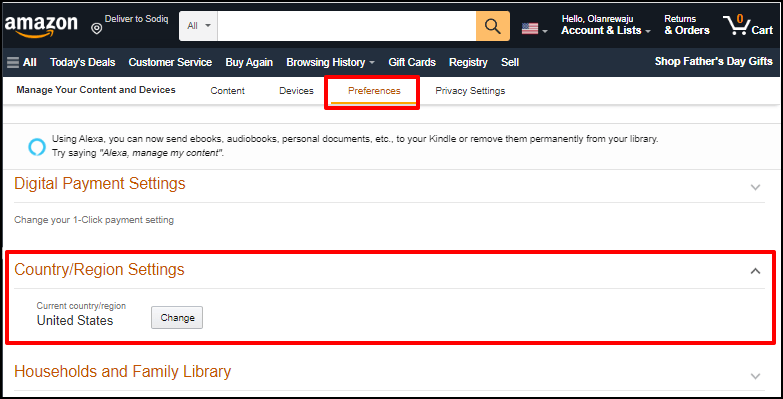Click the US flag language selector
Image resolution: width=783 pixels, height=399 pixels.
(534, 29)
